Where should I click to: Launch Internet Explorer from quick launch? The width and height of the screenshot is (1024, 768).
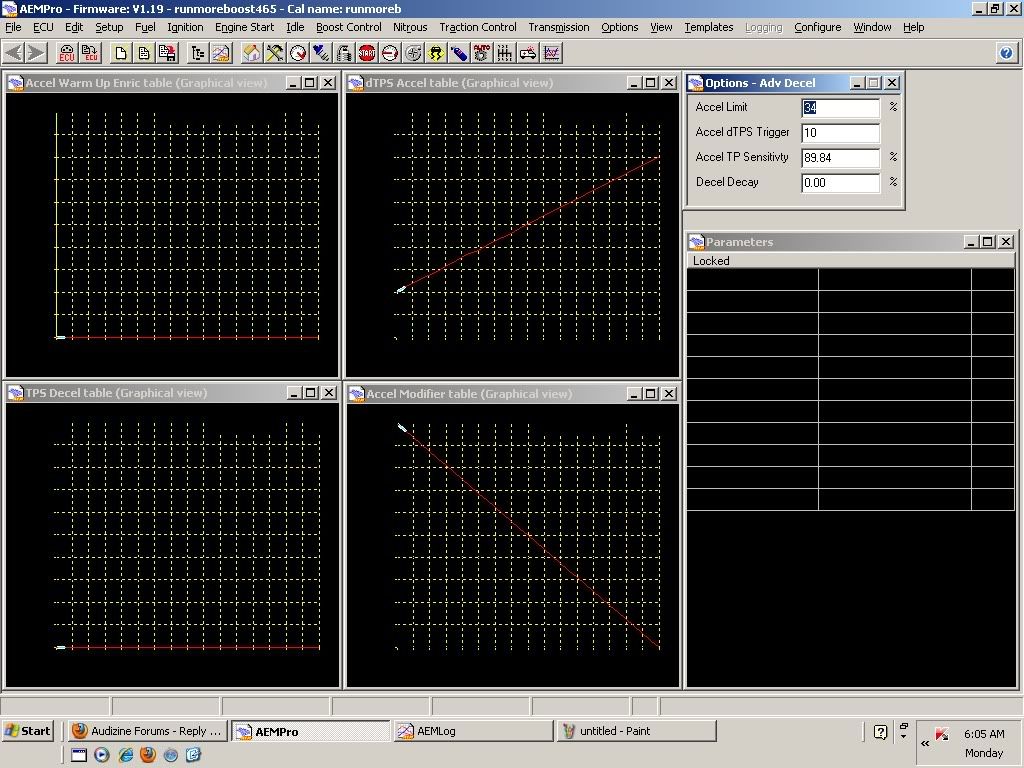[x=125, y=755]
